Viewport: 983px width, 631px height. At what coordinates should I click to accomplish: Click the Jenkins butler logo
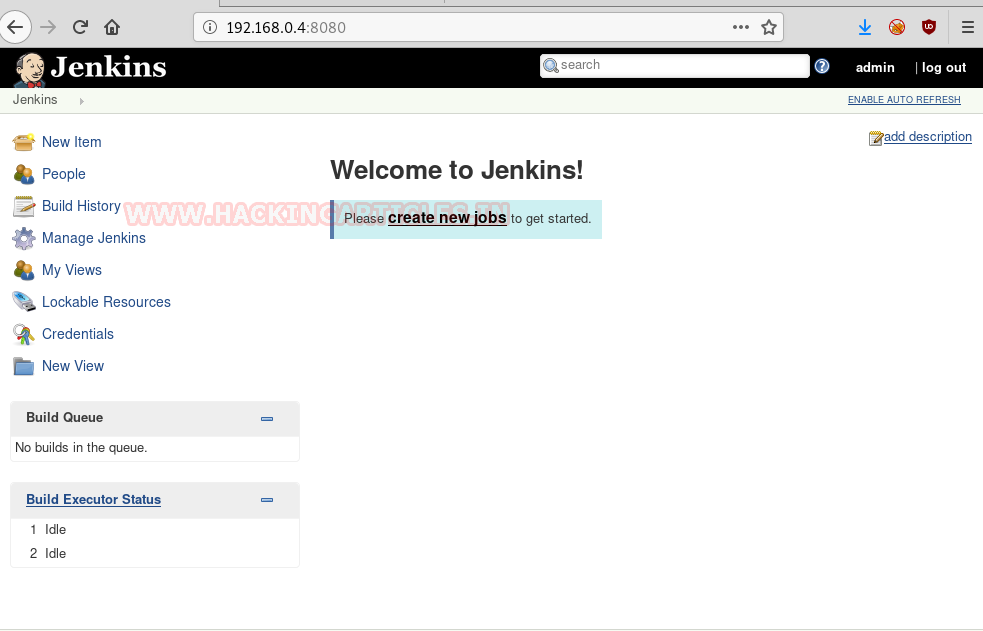(x=29, y=70)
